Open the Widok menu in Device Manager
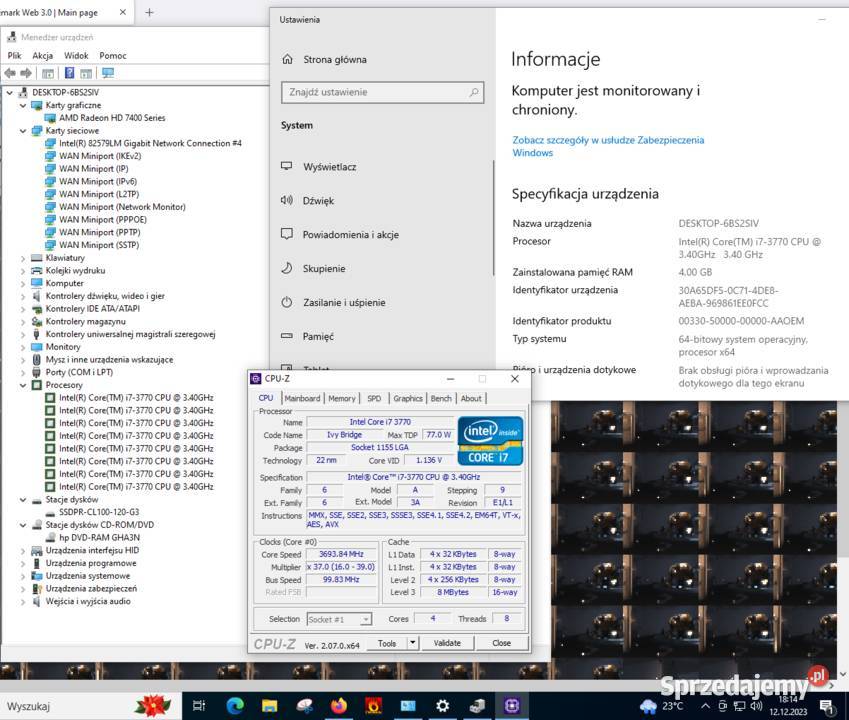This screenshot has height=720, width=849. [76, 55]
